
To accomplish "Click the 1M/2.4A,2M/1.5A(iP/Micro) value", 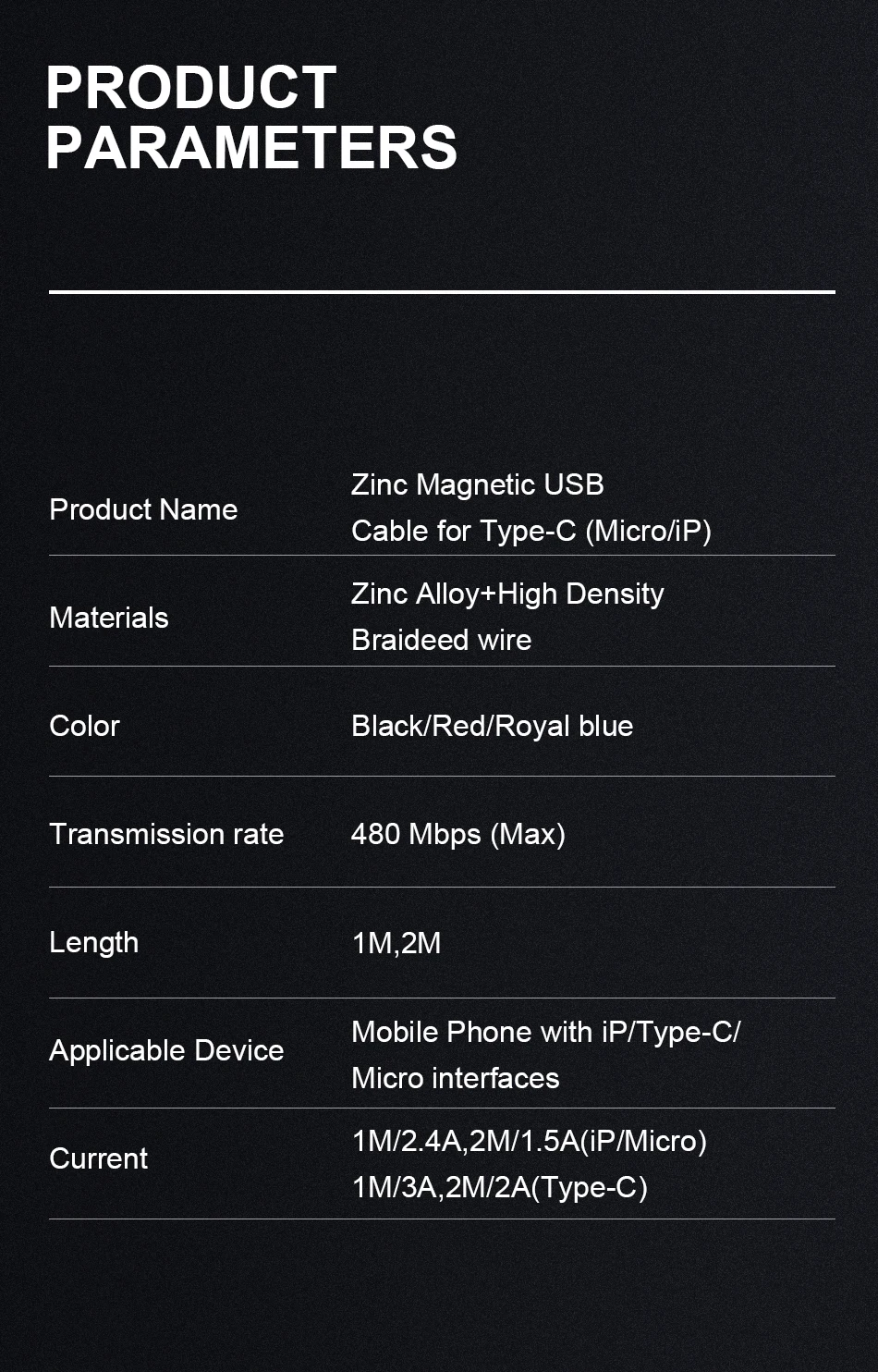I will [529, 1141].
